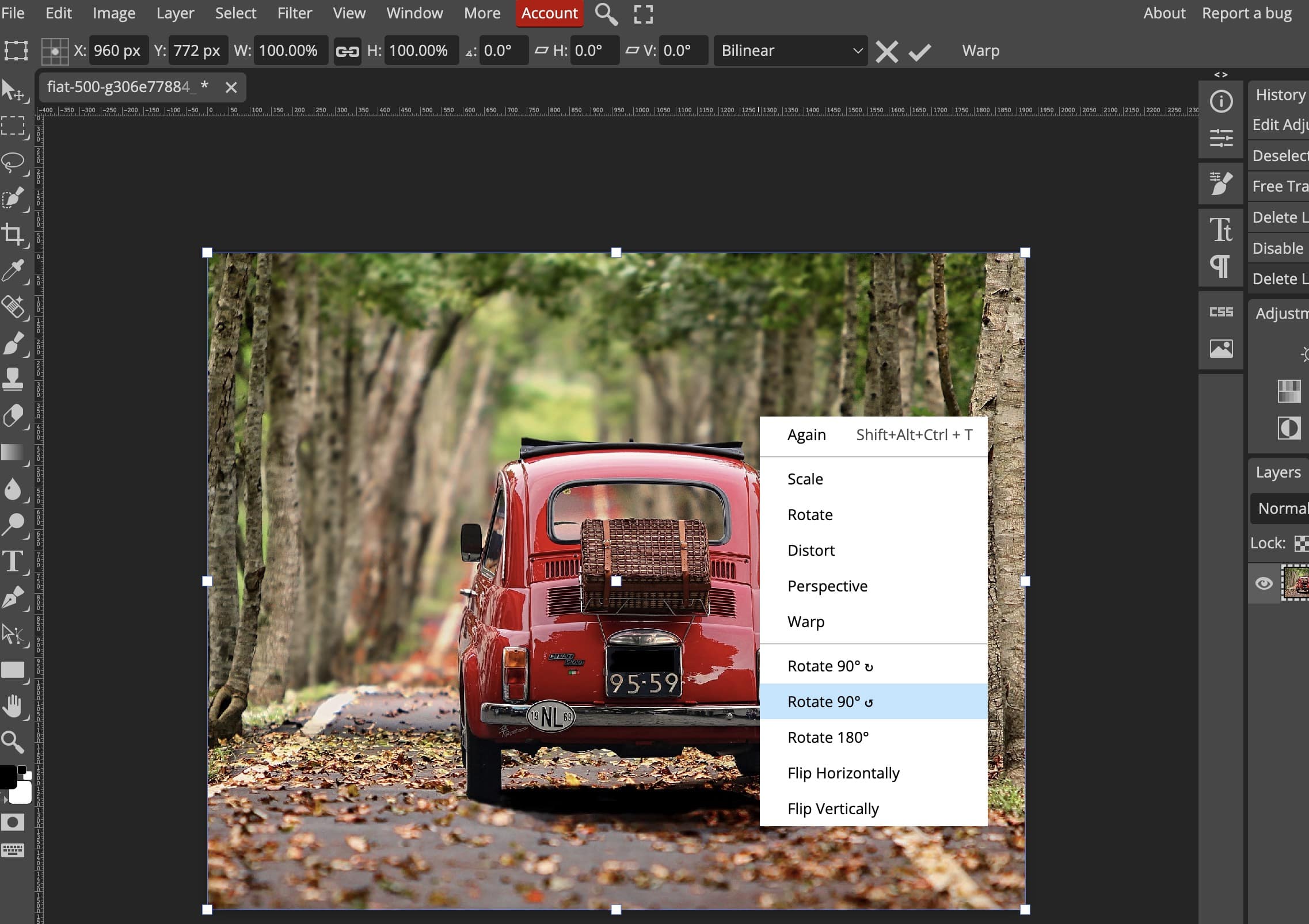Toggle transparency lock on the layer

[x=1302, y=543]
